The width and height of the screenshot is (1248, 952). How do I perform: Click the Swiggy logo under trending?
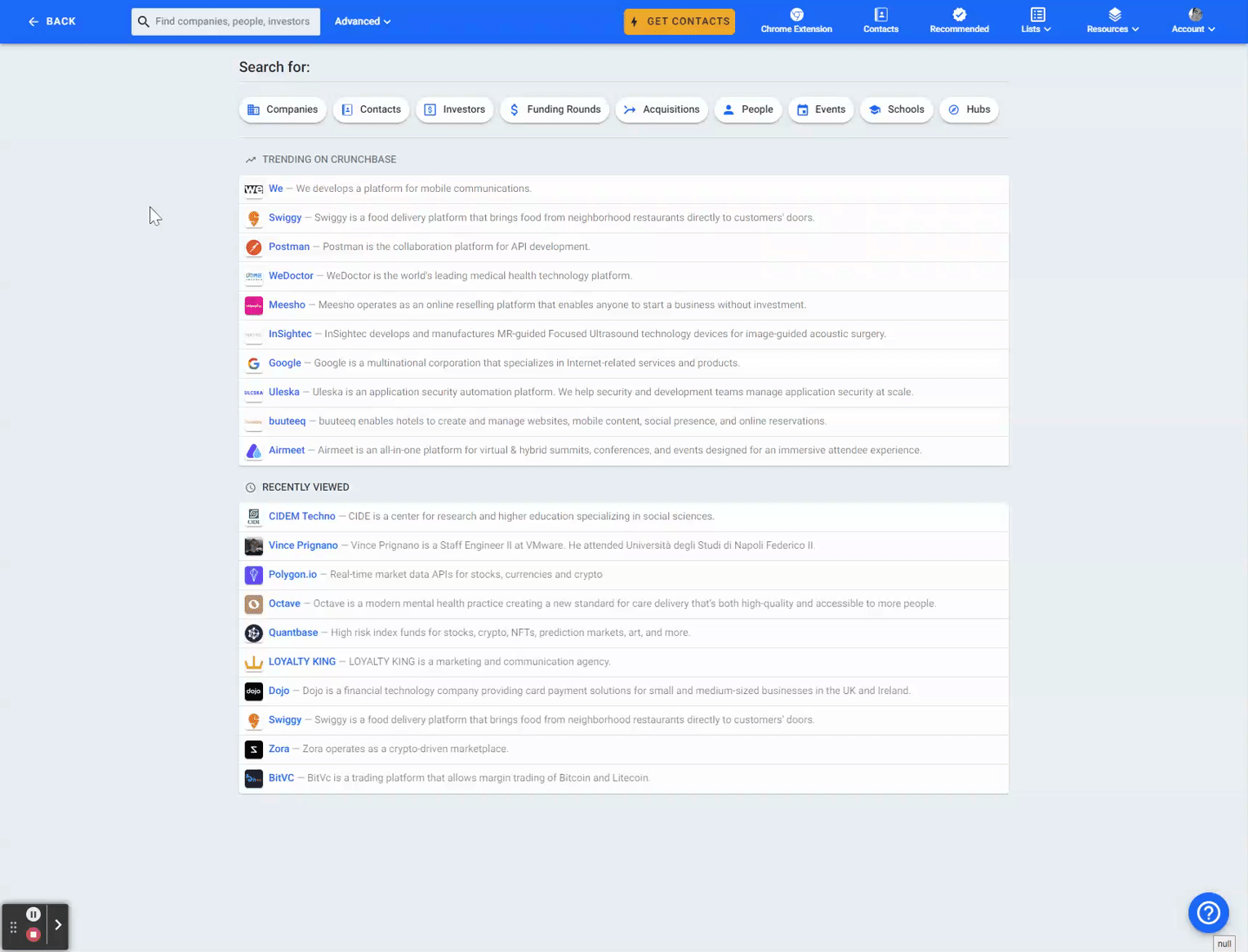(x=253, y=218)
